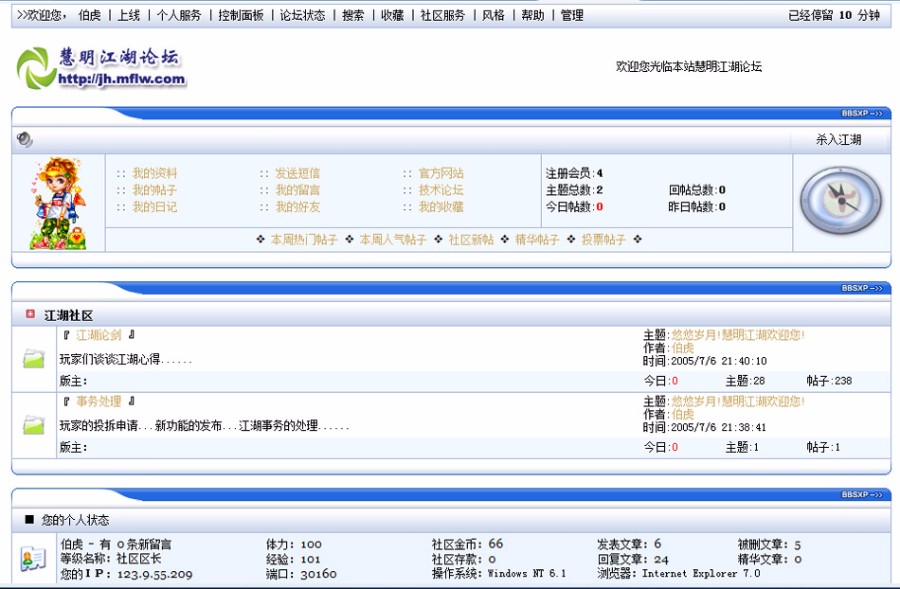Image resolution: width=900 pixels, height=589 pixels.
Task: Click the 杀入江湖 link
Action: [x=839, y=140]
